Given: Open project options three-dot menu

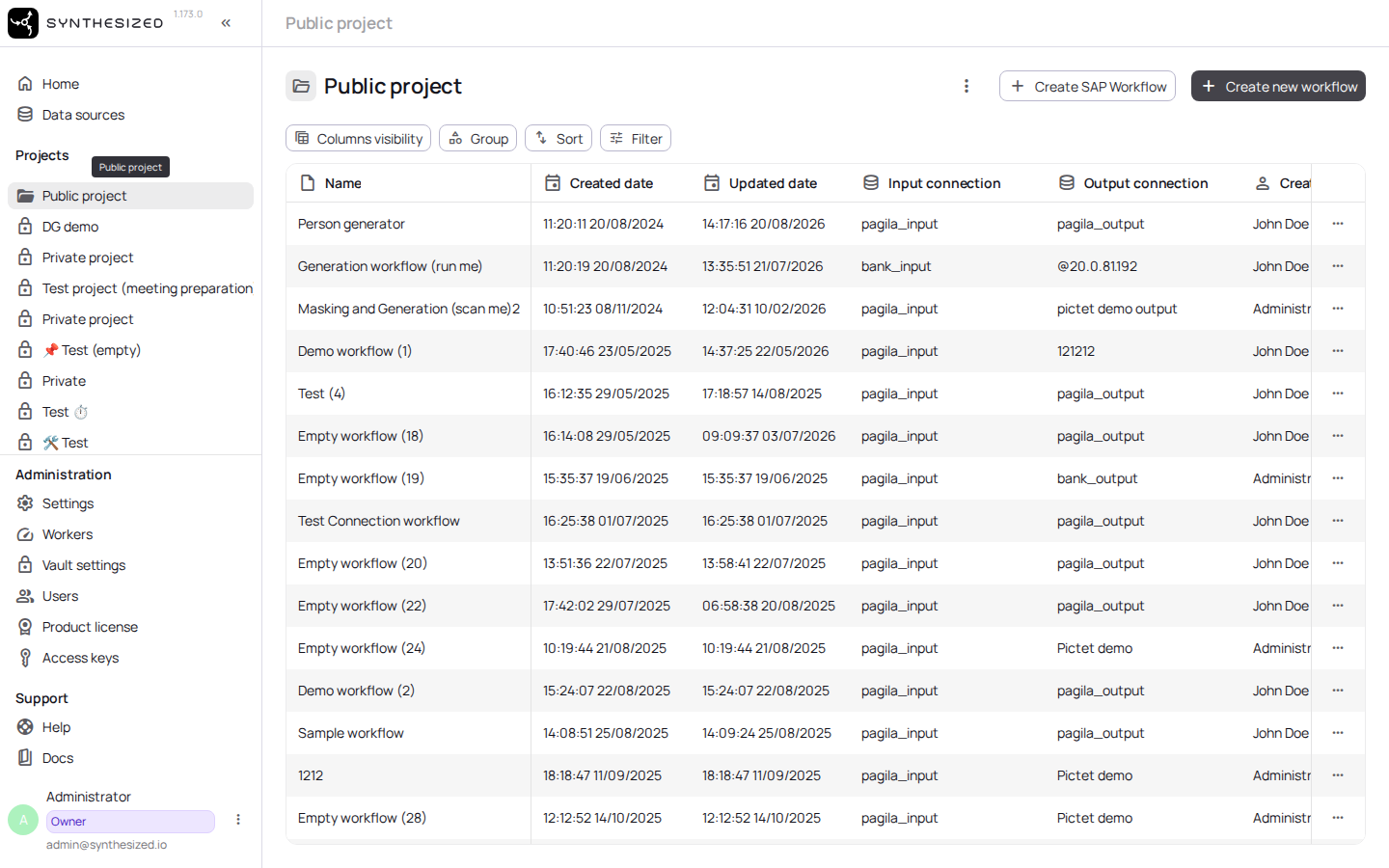Looking at the screenshot, I should (x=967, y=86).
